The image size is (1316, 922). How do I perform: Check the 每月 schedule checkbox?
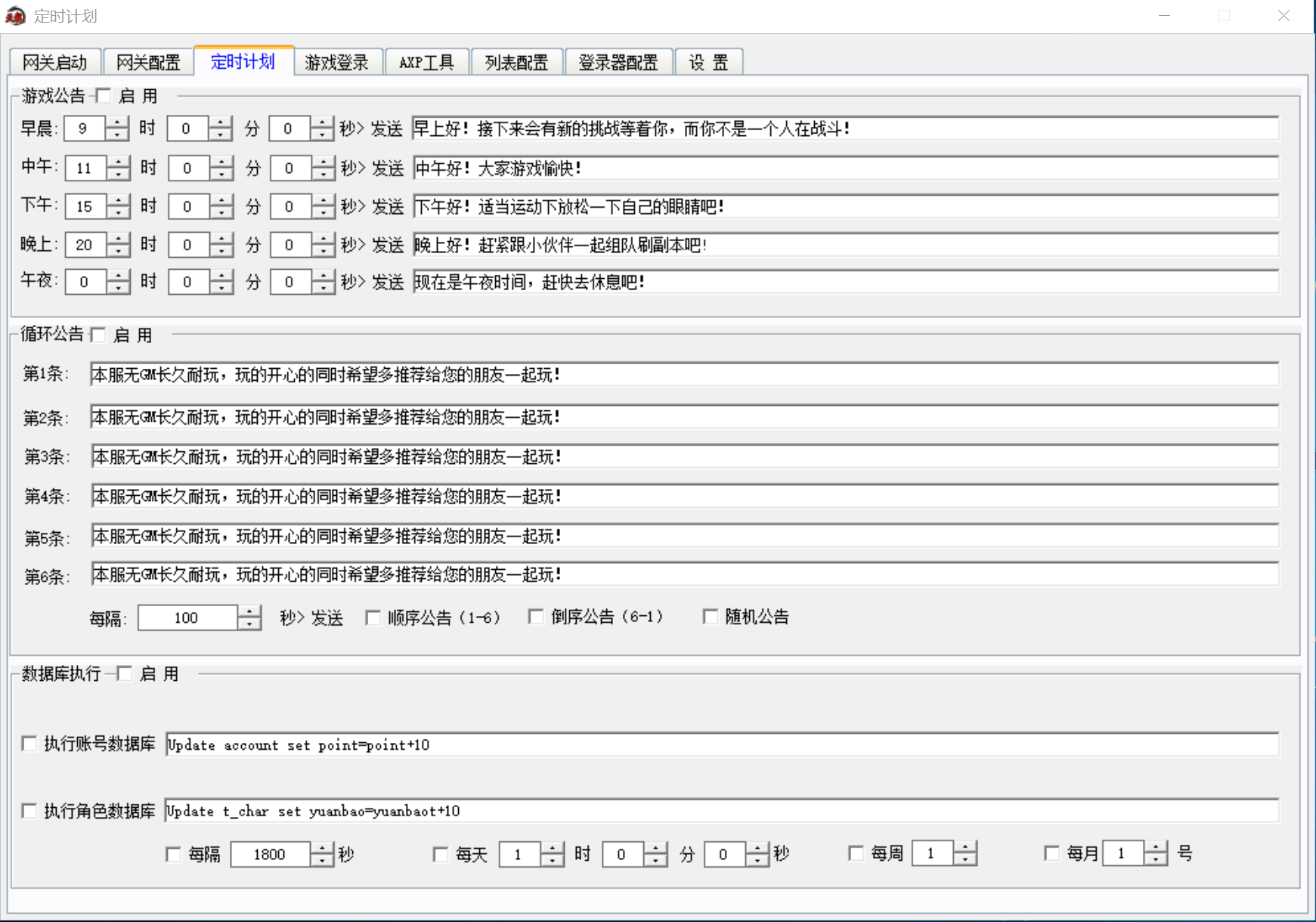coord(1051,853)
